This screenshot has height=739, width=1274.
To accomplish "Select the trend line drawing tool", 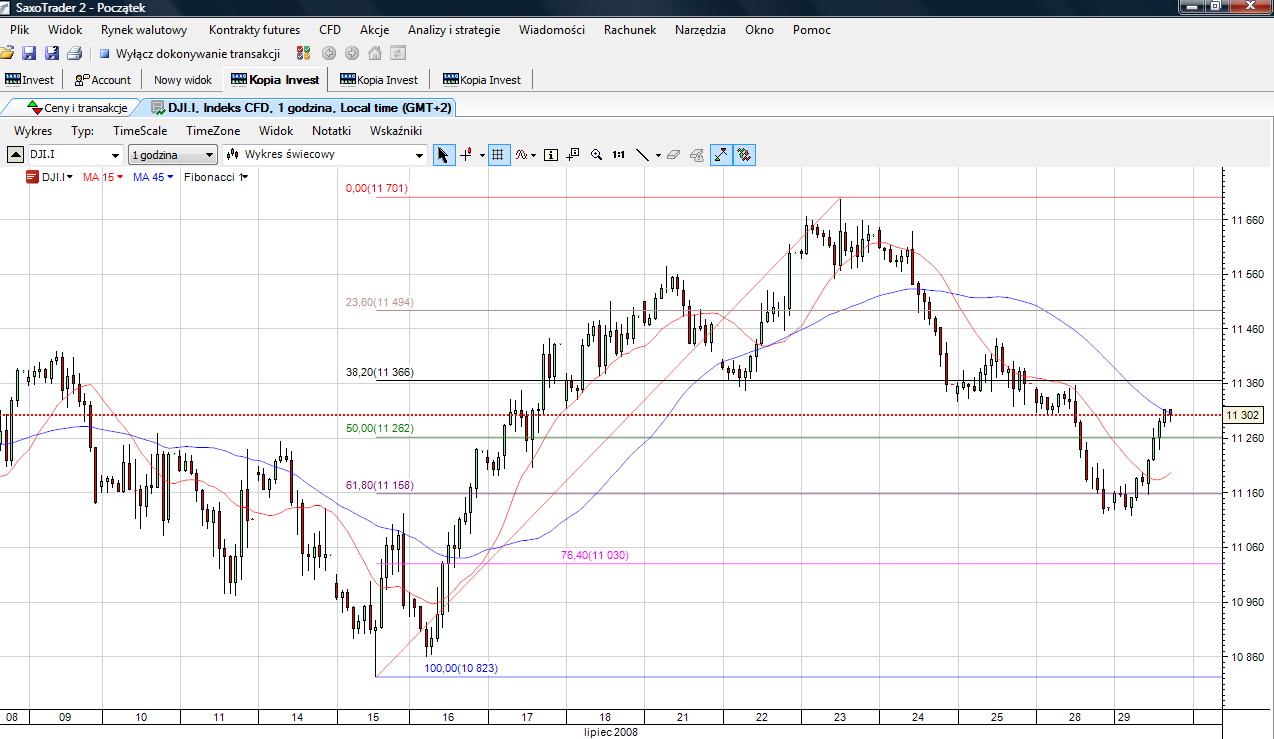I will pos(643,155).
